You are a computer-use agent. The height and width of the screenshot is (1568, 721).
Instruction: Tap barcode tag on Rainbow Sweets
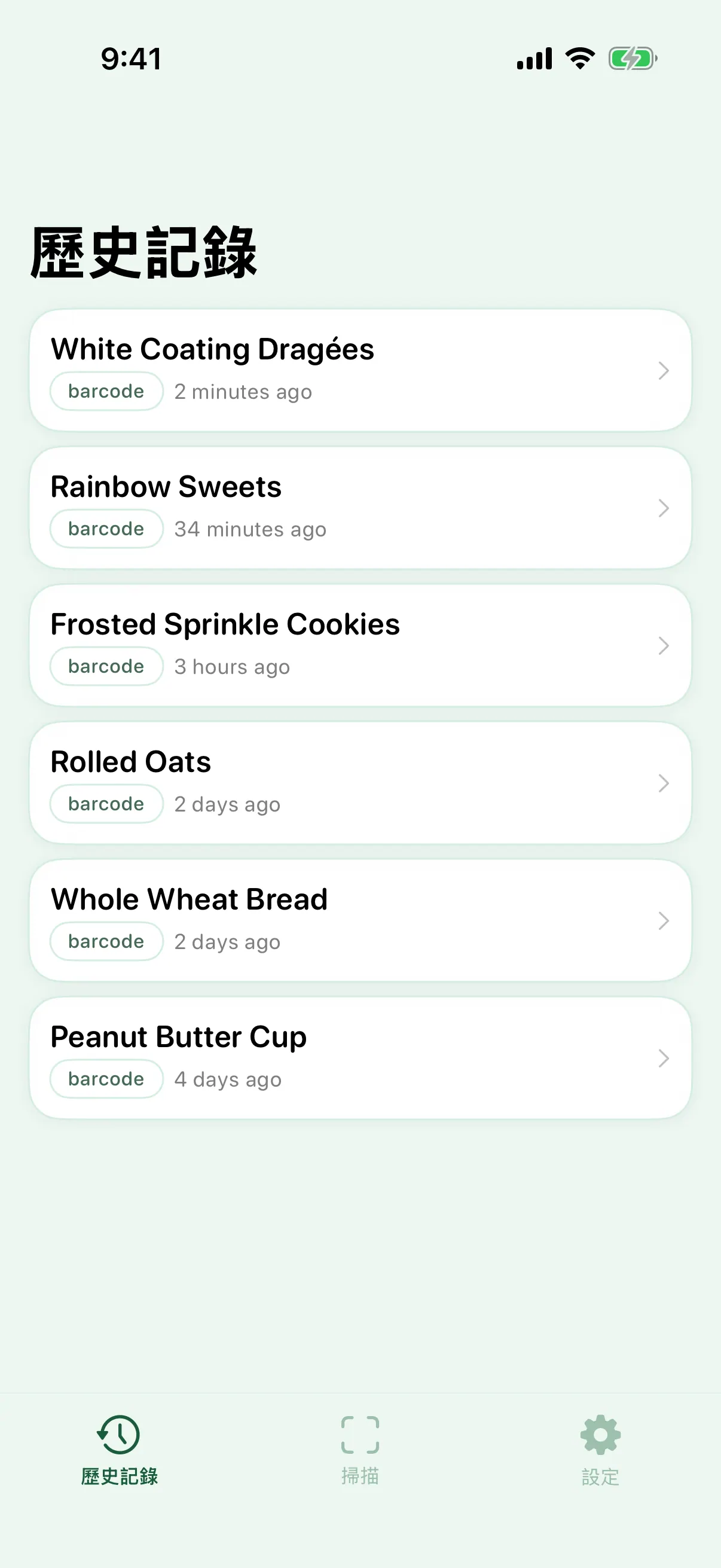(x=106, y=529)
